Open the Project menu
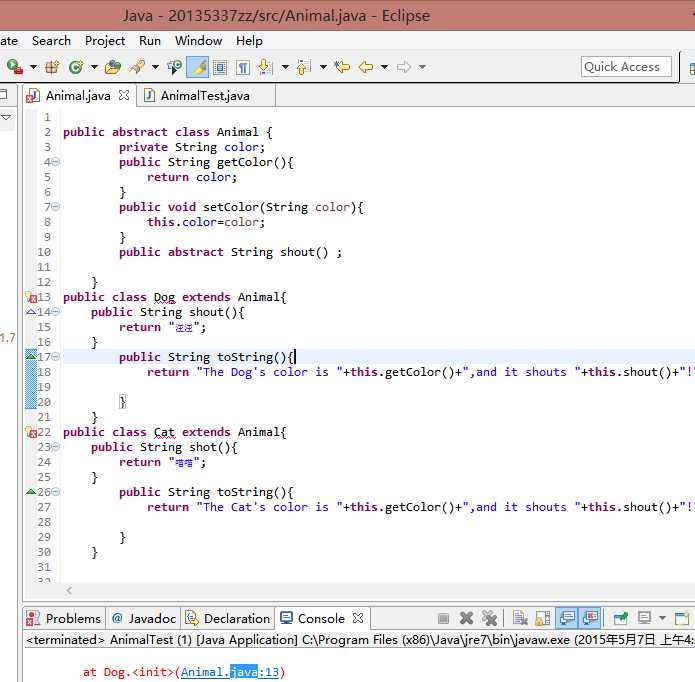Image resolution: width=695 pixels, height=682 pixels. [105, 41]
